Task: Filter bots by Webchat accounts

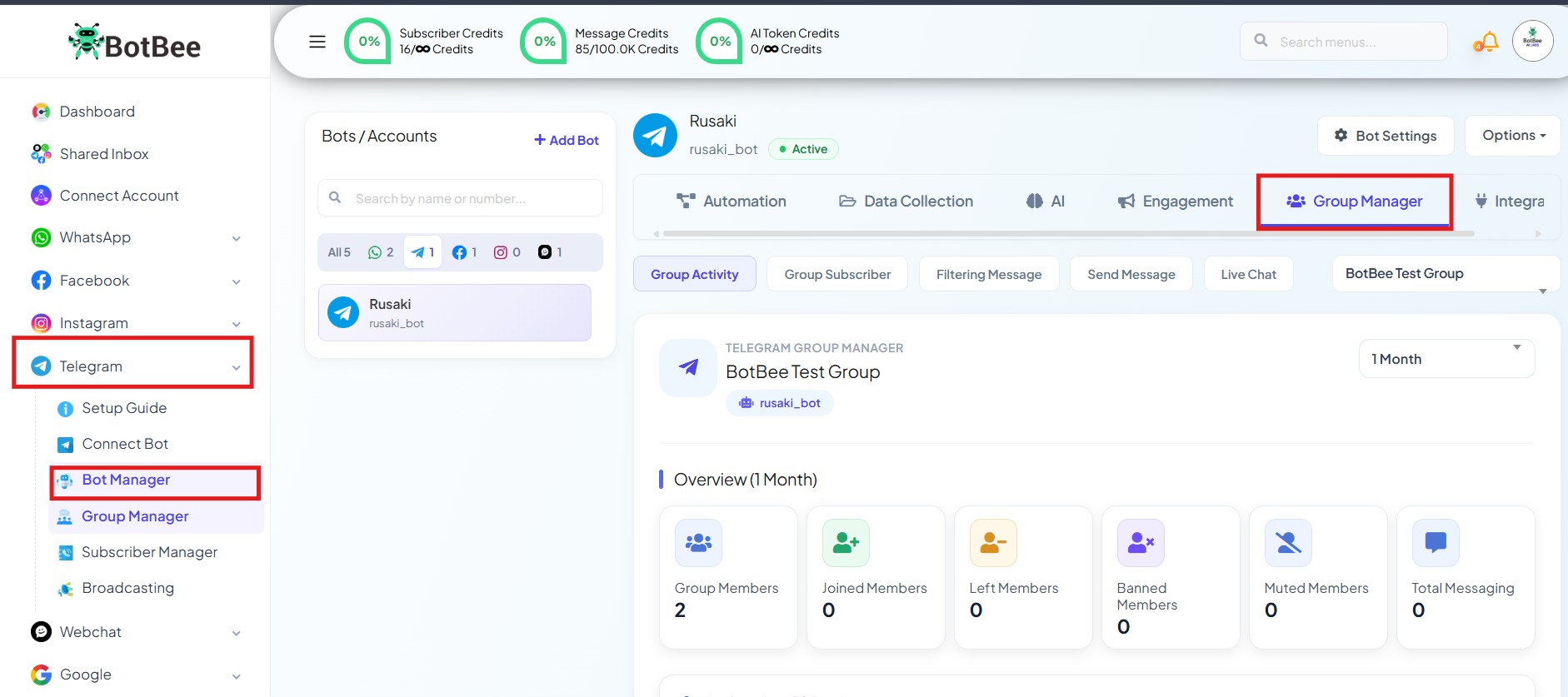Action: tap(550, 252)
